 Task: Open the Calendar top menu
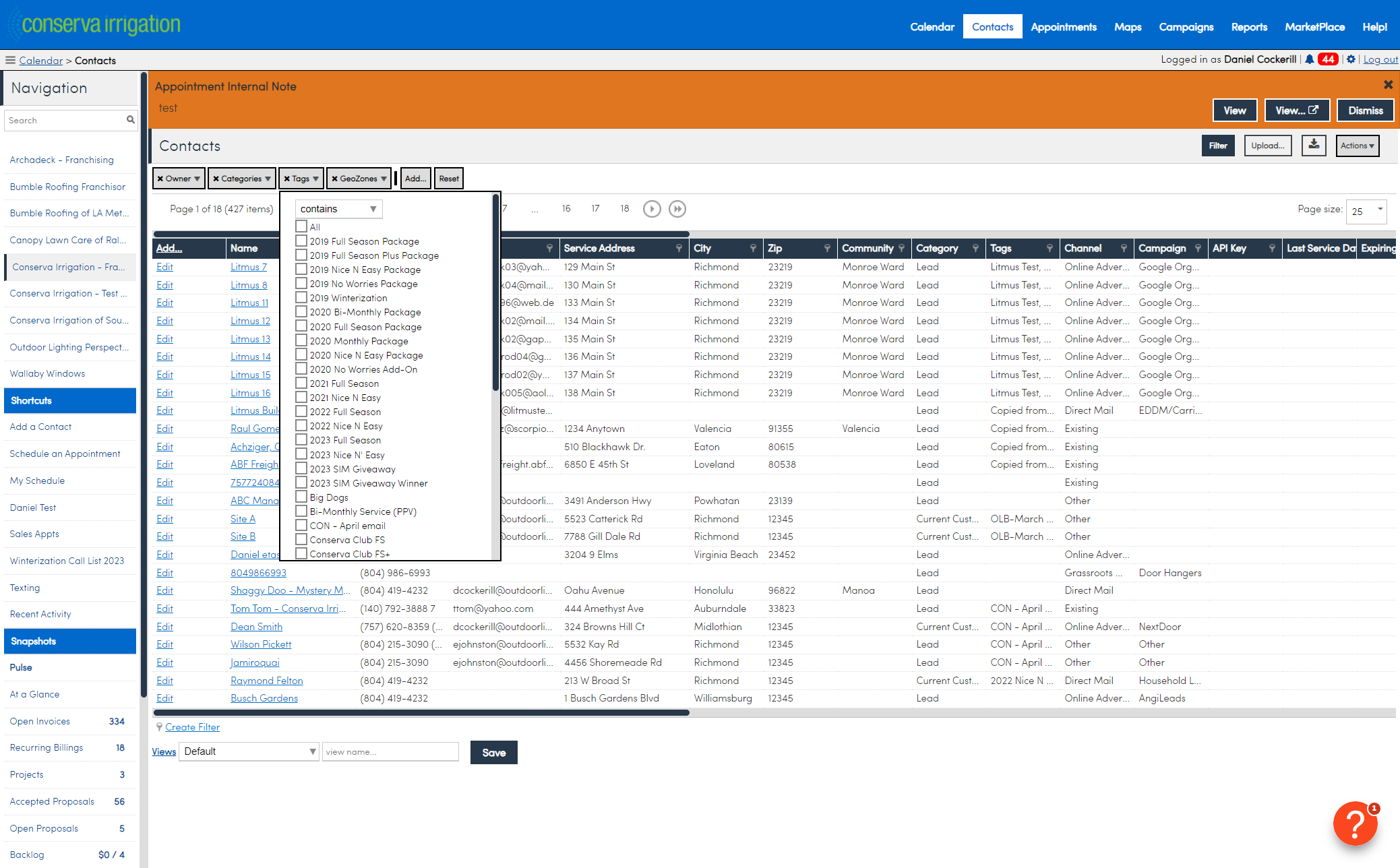coord(932,27)
